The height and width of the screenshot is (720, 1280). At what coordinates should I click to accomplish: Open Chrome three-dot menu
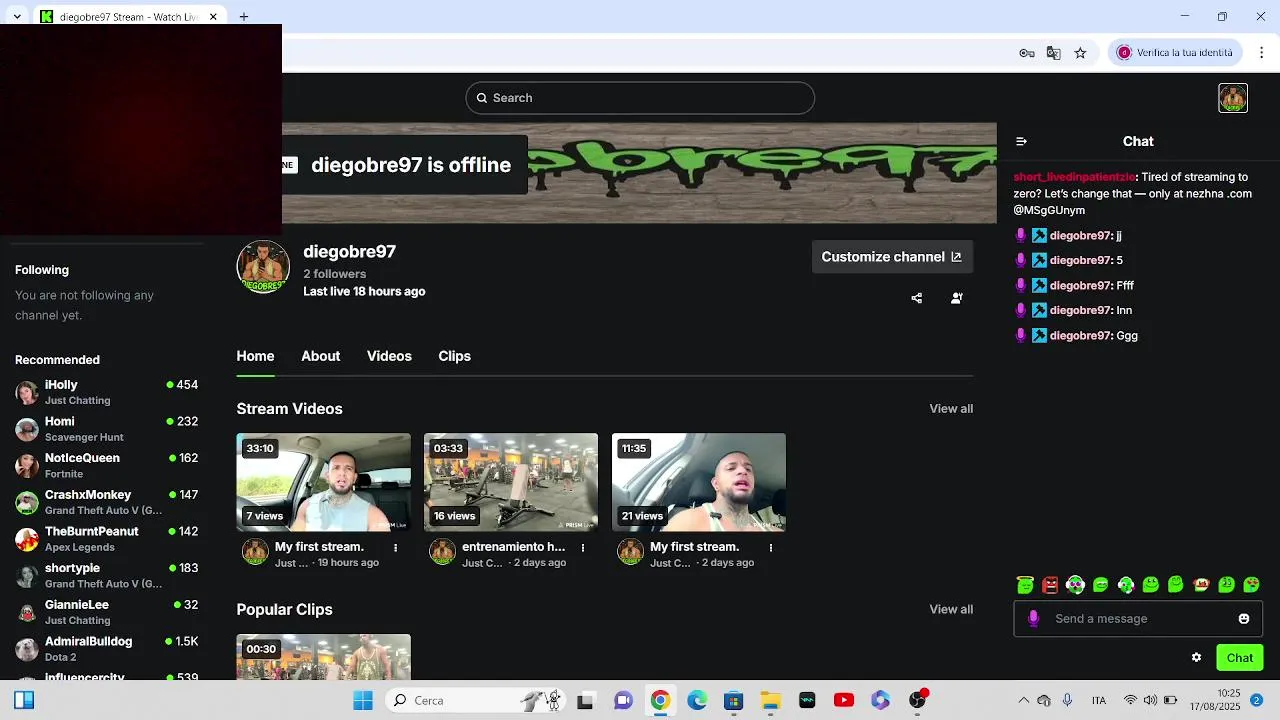[x=1263, y=53]
